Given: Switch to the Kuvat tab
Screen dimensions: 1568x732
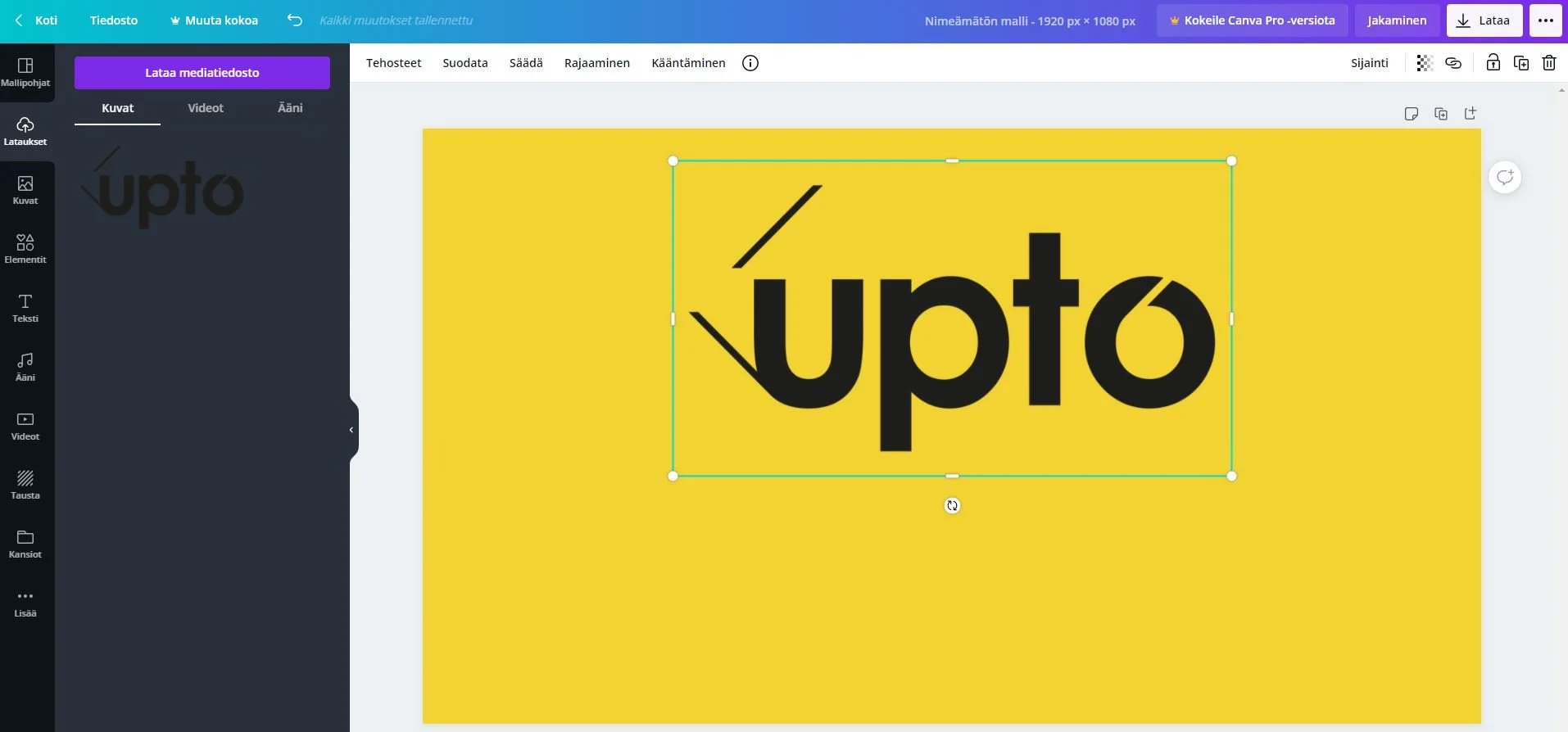Looking at the screenshot, I should point(117,108).
